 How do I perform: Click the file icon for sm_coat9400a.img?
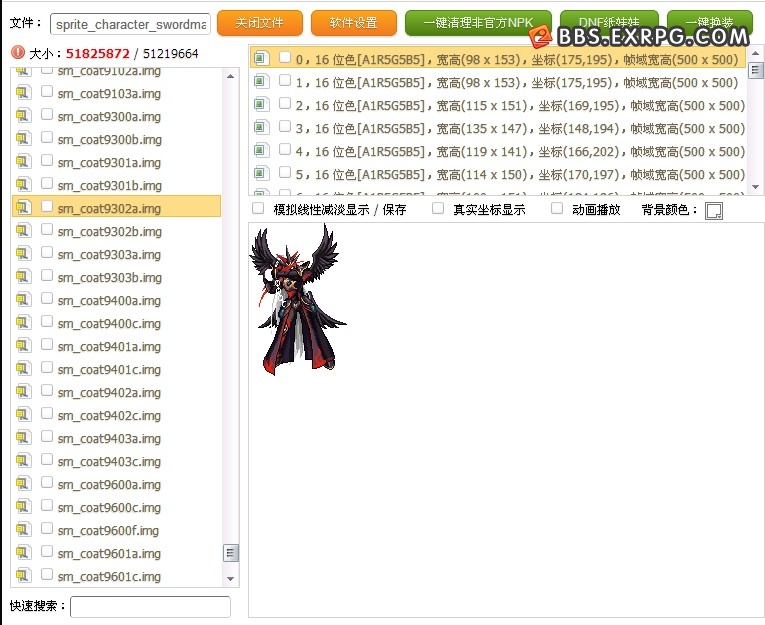(x=23, y=300)
